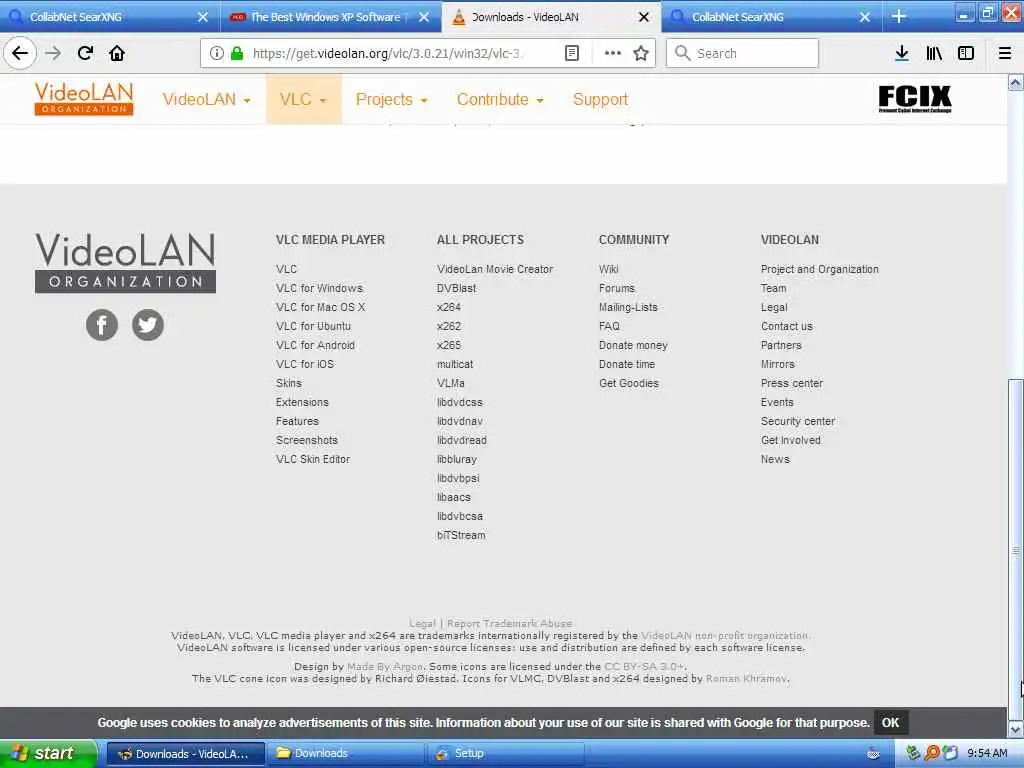Screen dimensions: 1024x768
Task: Open the VLMa project link
Action: 451,383
